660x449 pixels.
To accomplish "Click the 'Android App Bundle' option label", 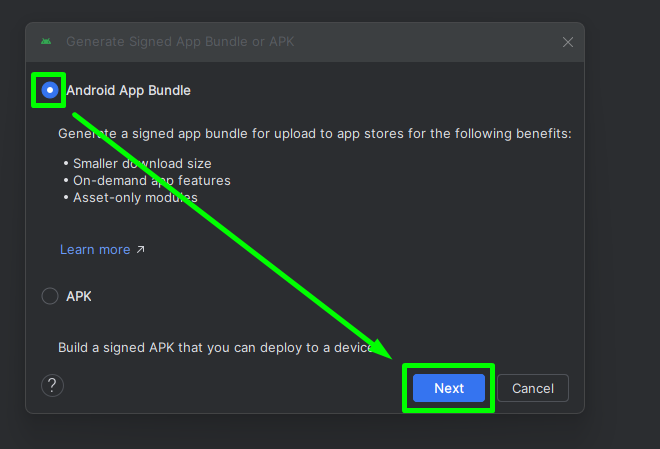I will [128, 90].
